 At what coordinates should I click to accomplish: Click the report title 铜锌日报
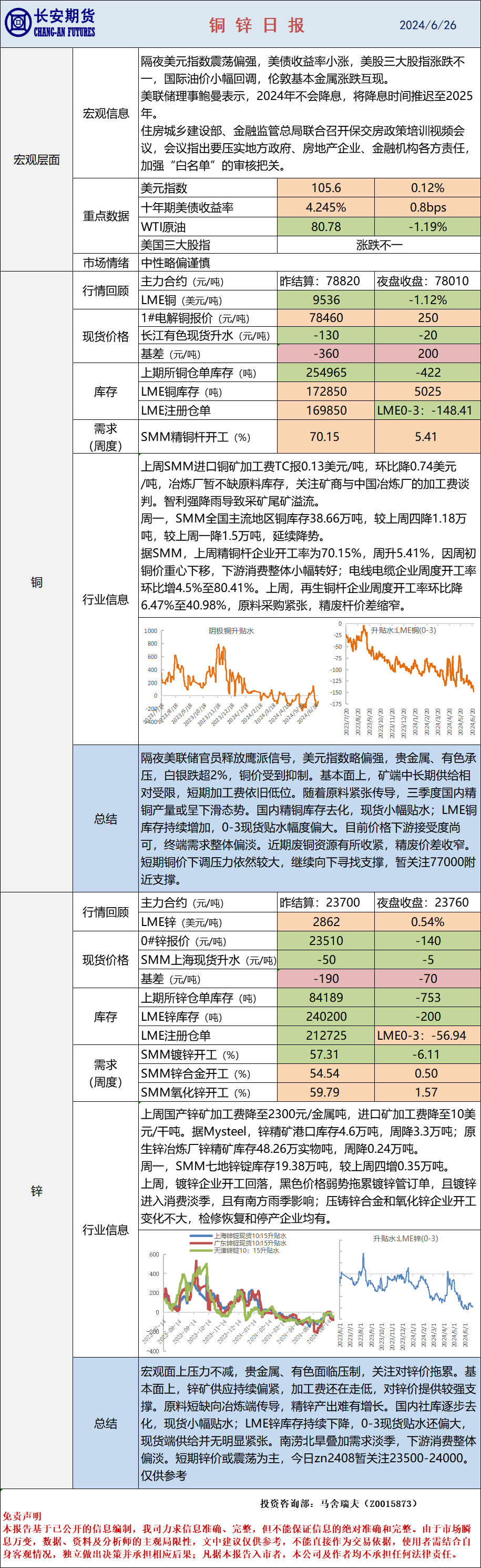pyautogui.click(x=257, y=25)
